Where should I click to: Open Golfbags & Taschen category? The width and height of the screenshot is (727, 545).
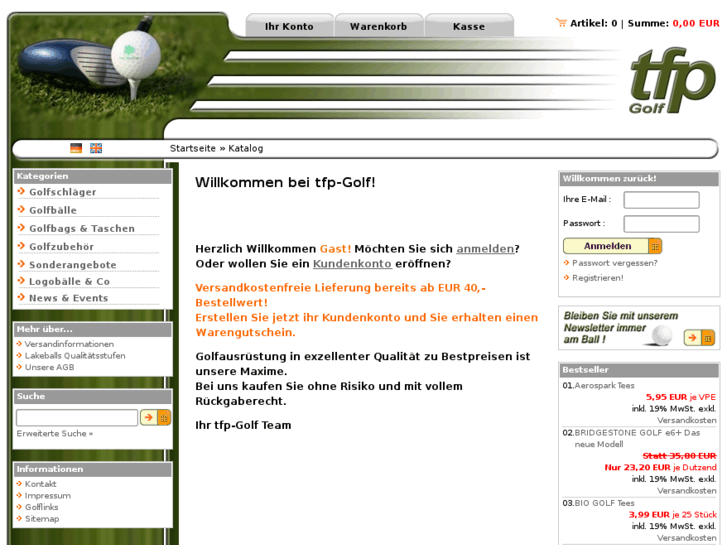[82, 229]
